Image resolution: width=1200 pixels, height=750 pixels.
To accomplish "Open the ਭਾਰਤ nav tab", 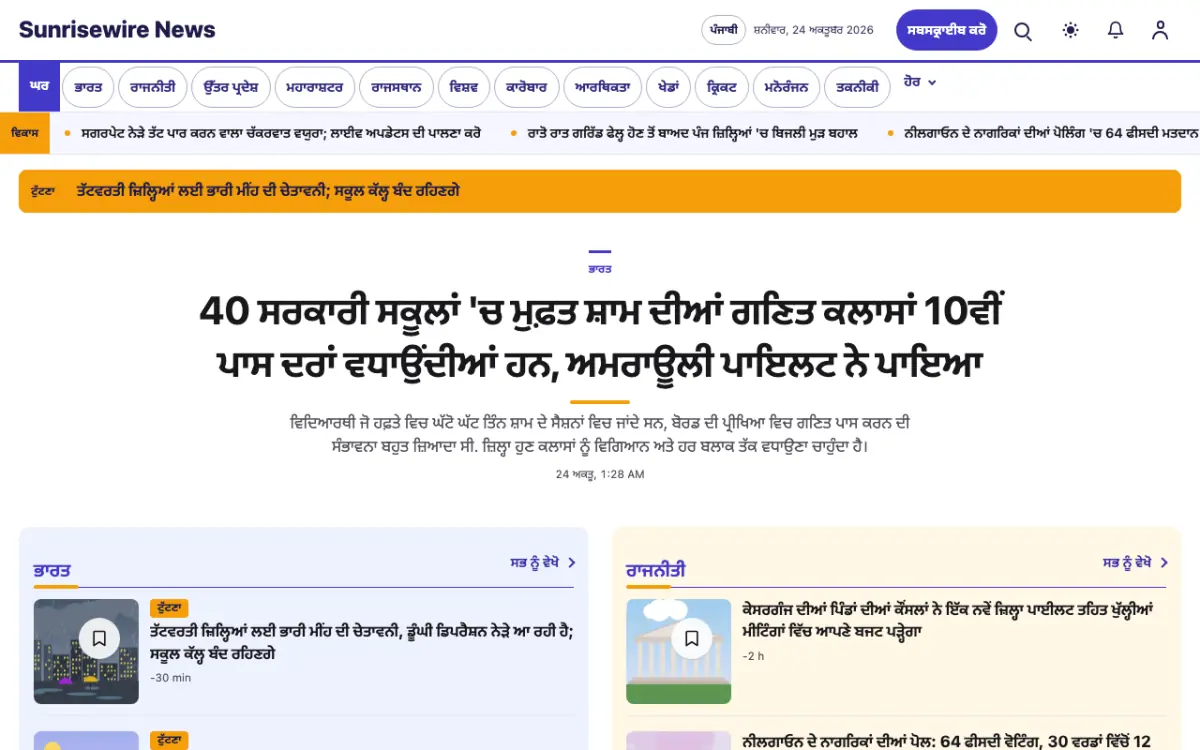I will (88, 87).
